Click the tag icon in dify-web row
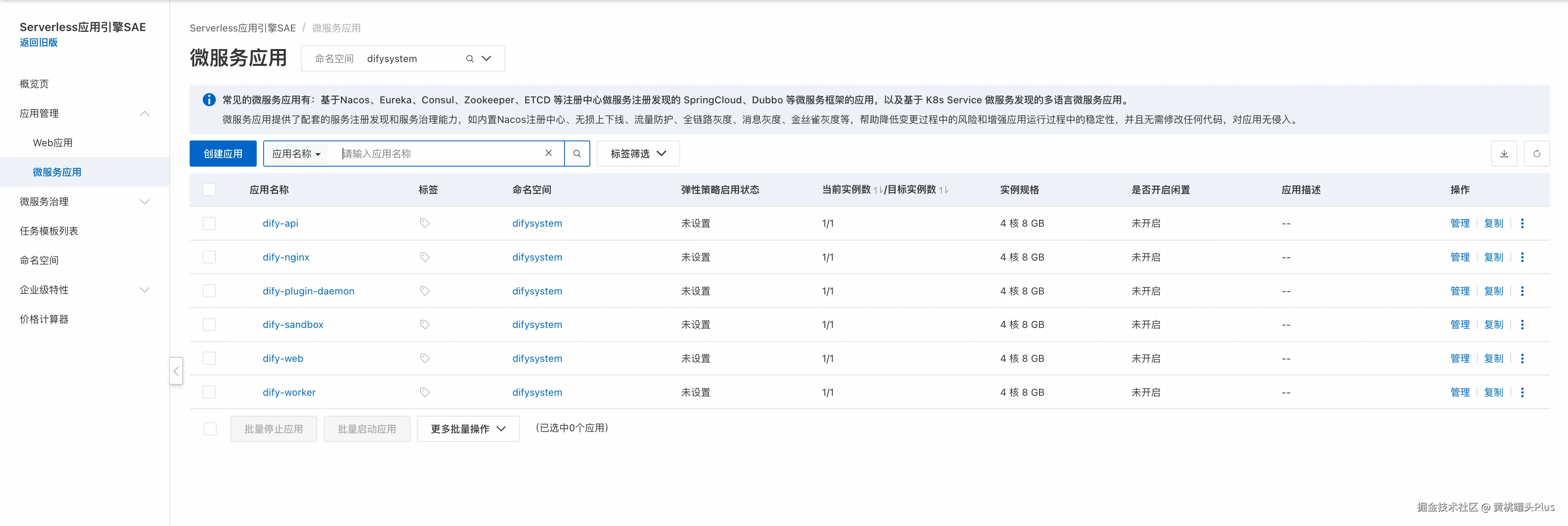Screen dimensions: 1568x526 (425, 359)
